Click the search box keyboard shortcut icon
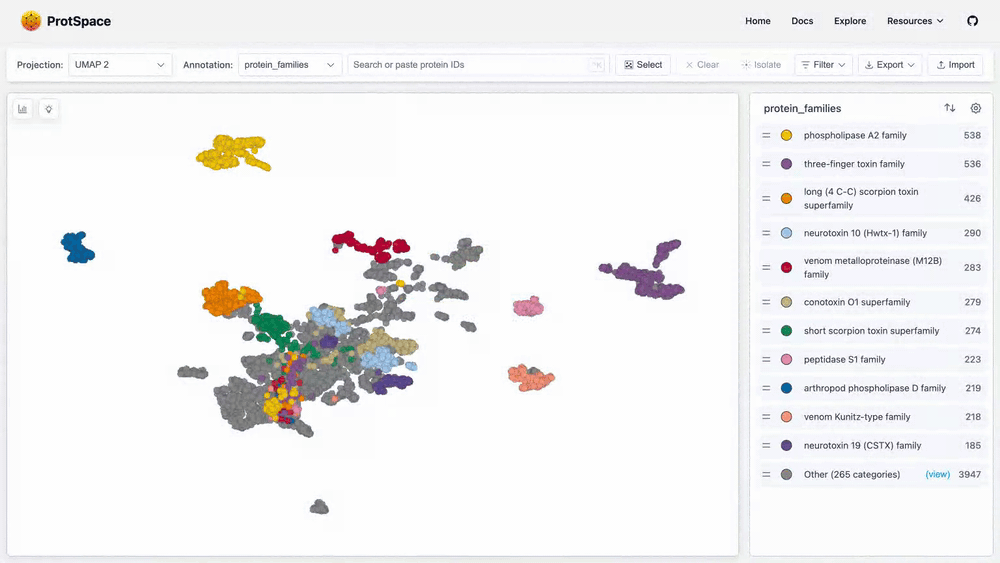 597,65
